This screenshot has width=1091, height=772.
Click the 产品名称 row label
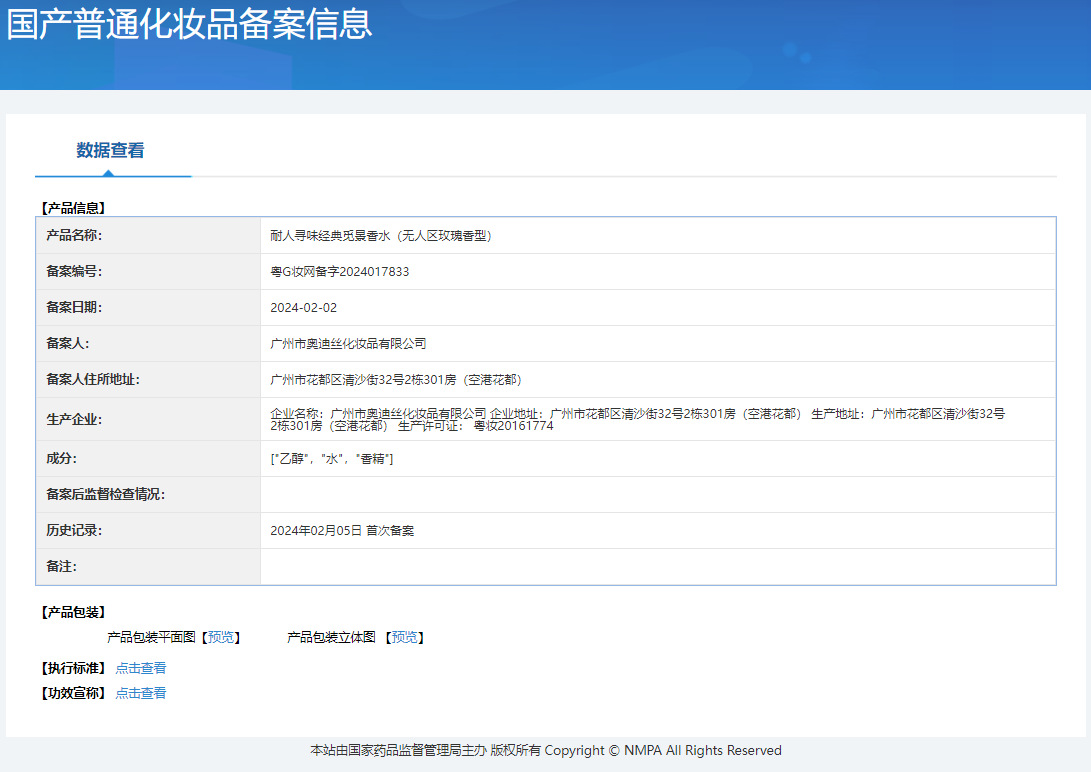click(x=74, y=236)
